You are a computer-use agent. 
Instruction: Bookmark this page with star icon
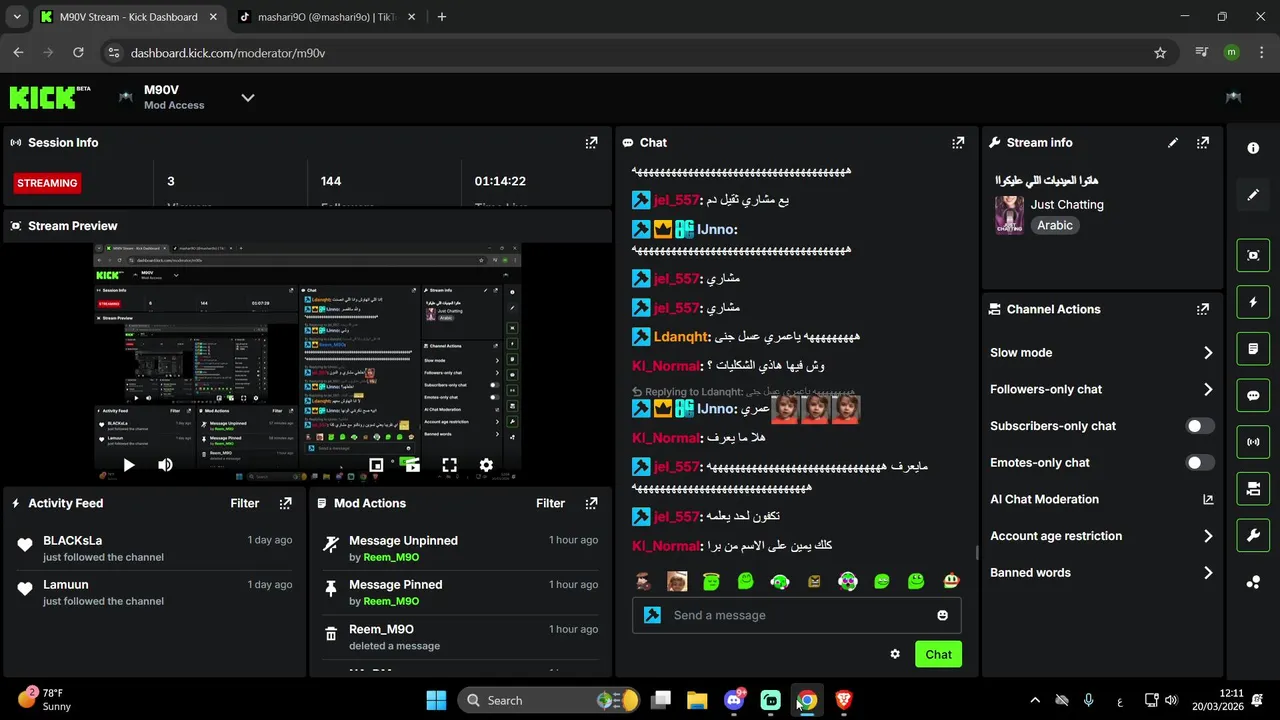1160,53
